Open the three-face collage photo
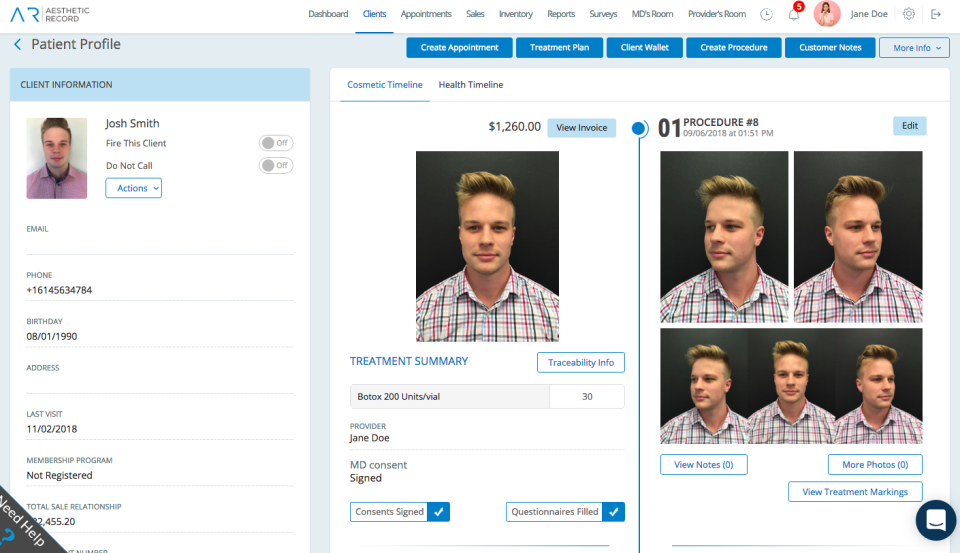960x553 pixels. [x=791, y=386]
